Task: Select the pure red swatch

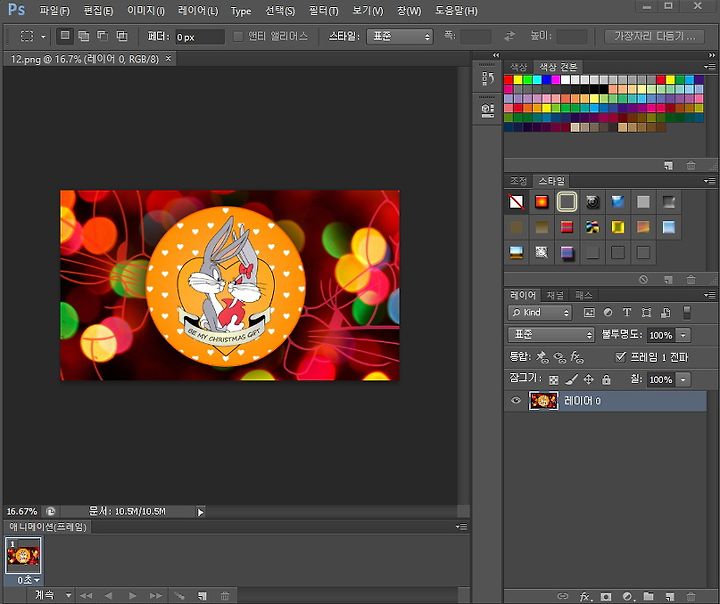Action: point(508,79)
